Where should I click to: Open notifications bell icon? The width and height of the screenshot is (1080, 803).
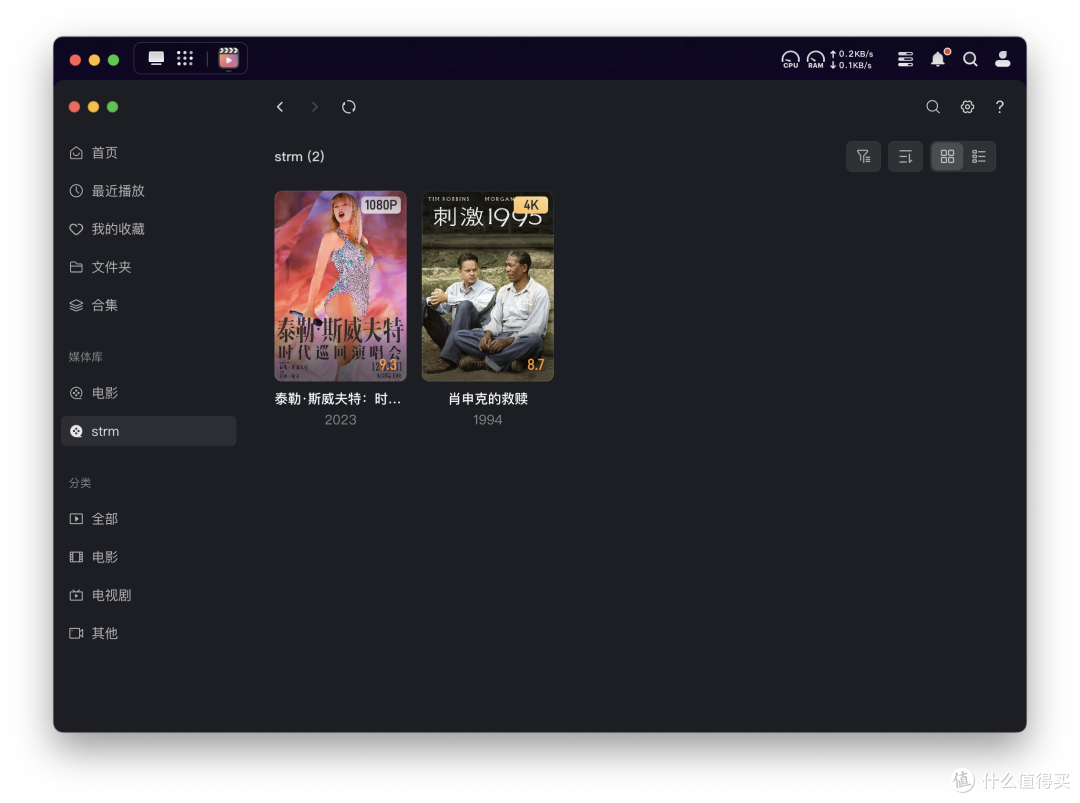coord(938,59)
